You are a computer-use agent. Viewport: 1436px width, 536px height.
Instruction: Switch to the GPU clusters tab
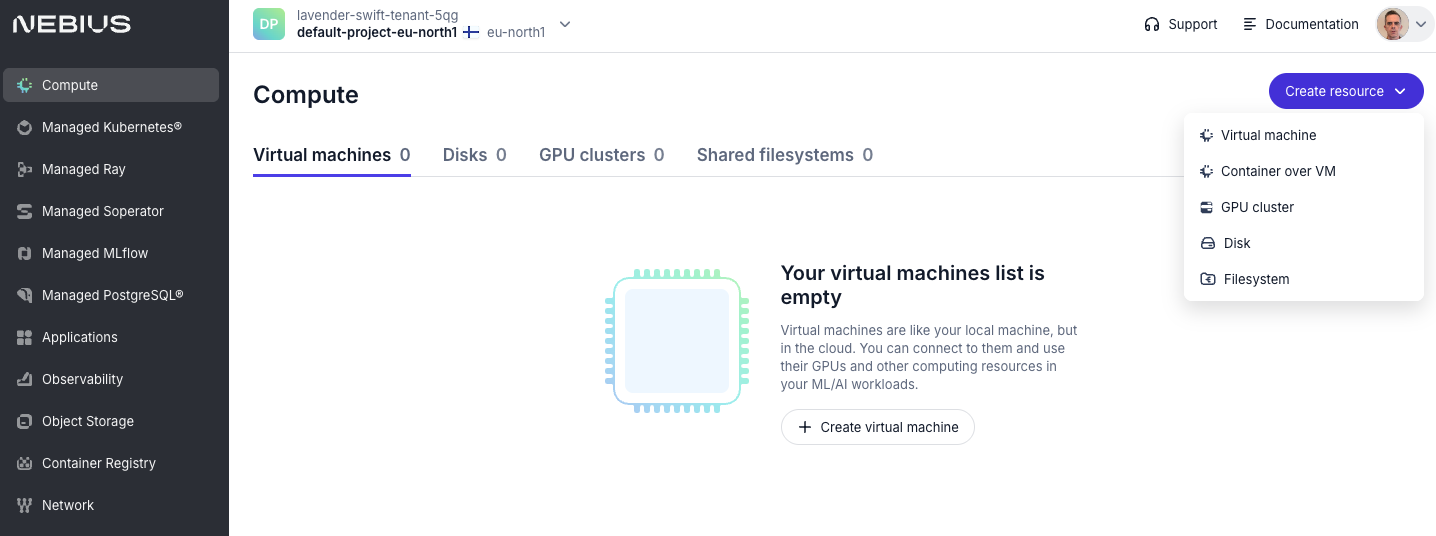click(601, 155)
